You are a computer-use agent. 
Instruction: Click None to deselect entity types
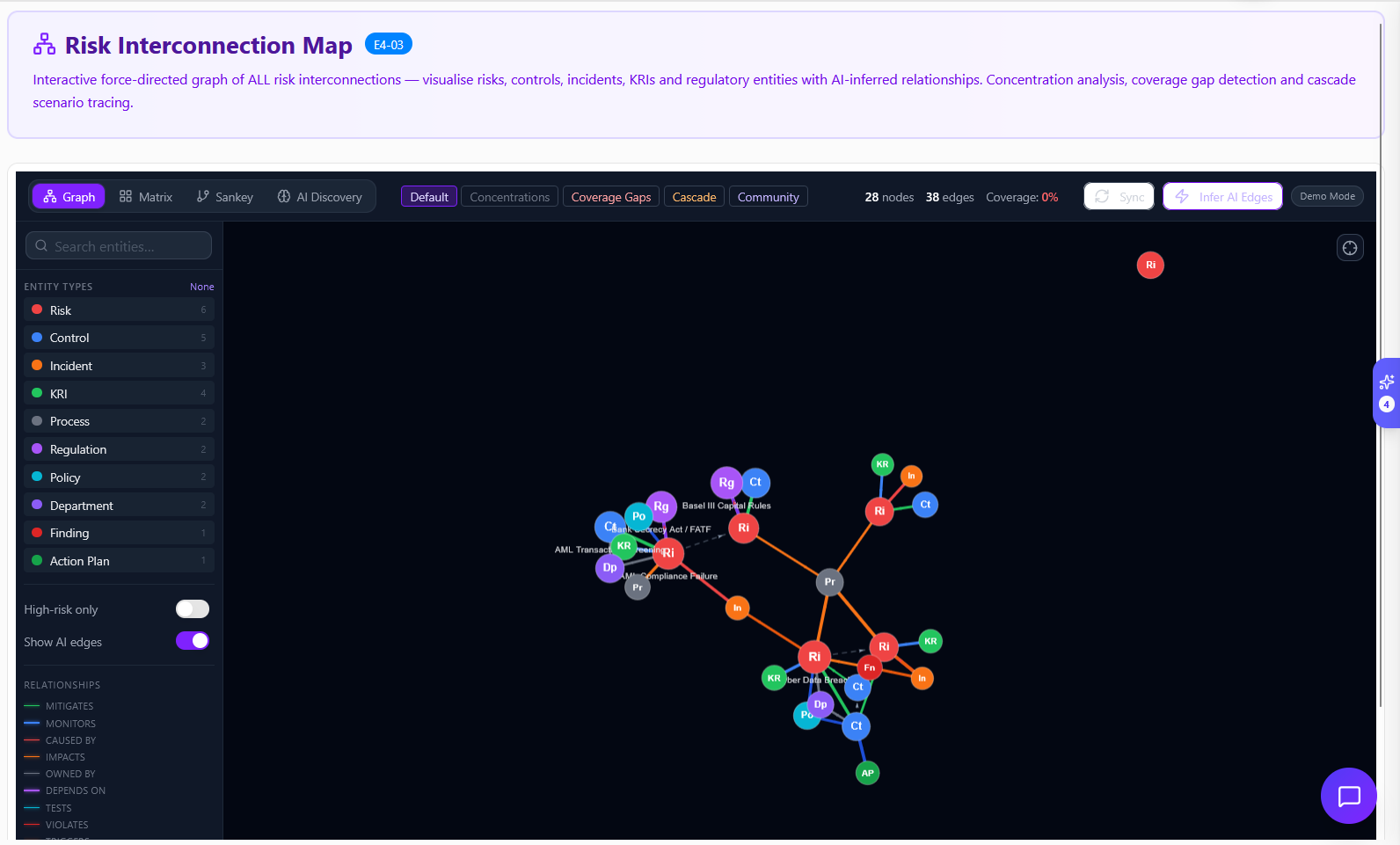click(201, 287)
